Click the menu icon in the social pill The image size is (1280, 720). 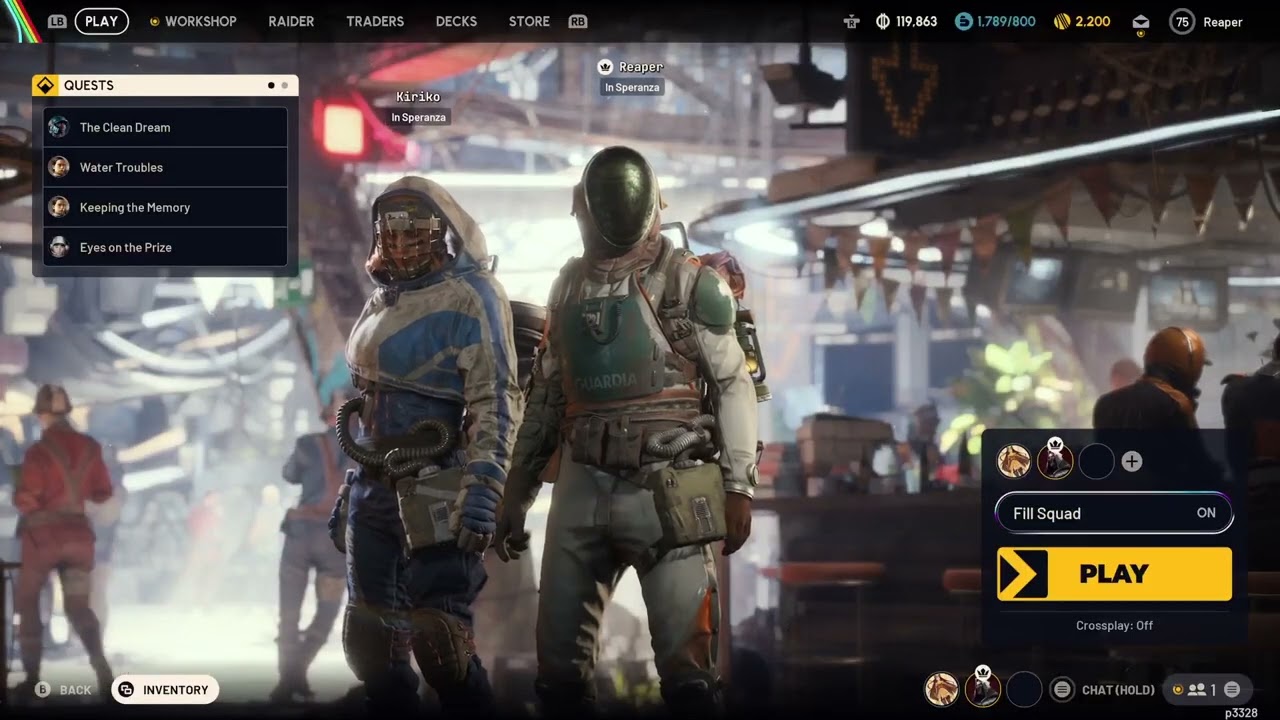point(1232,689)
